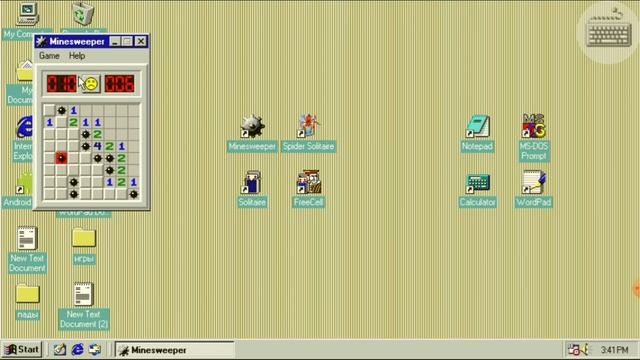This screenshot has height=360, width=640.
Task: Open the Help menu in Minesweeper
Action: click(77, 56)
